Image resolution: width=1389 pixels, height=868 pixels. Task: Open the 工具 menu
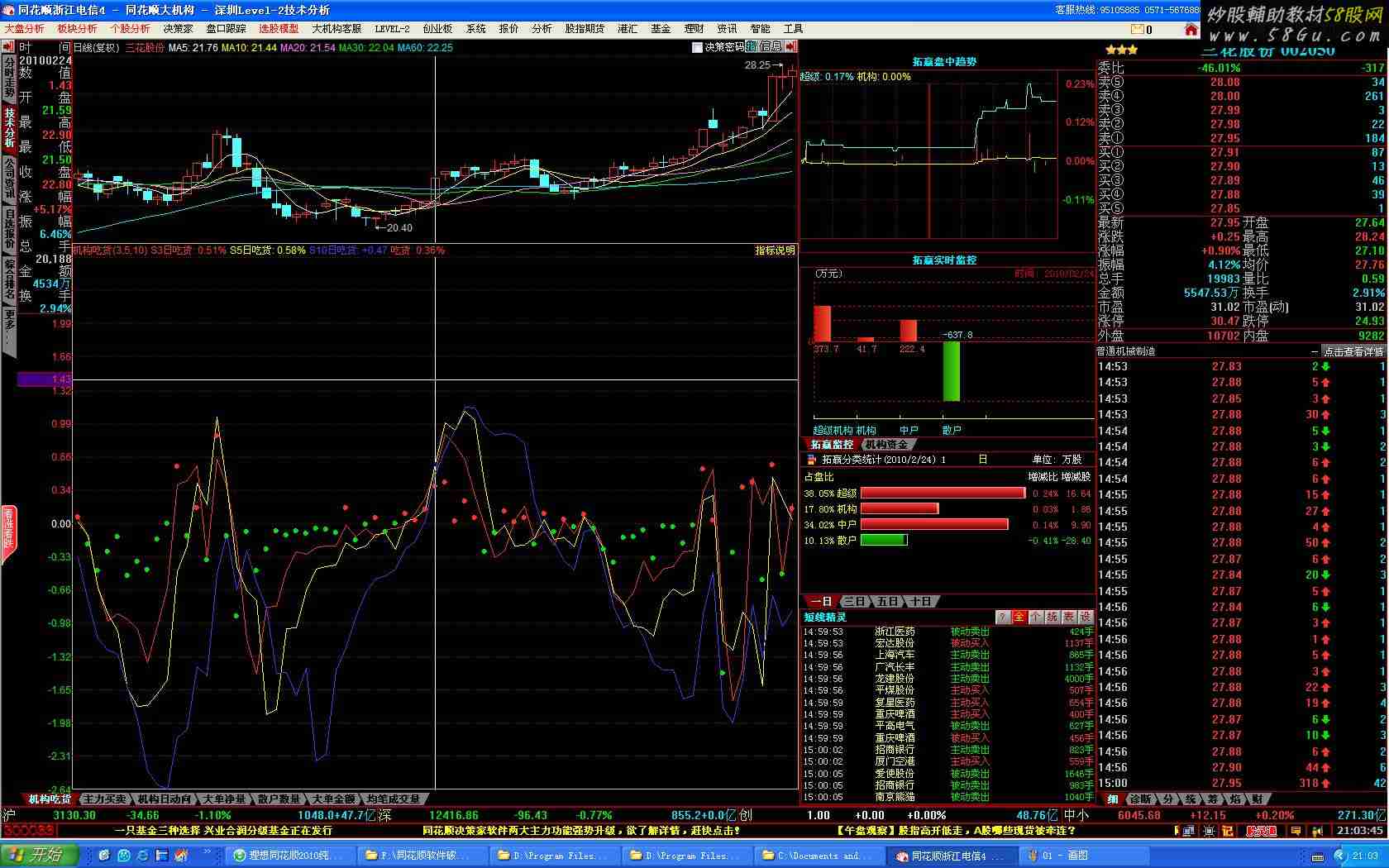pos(793,29)
